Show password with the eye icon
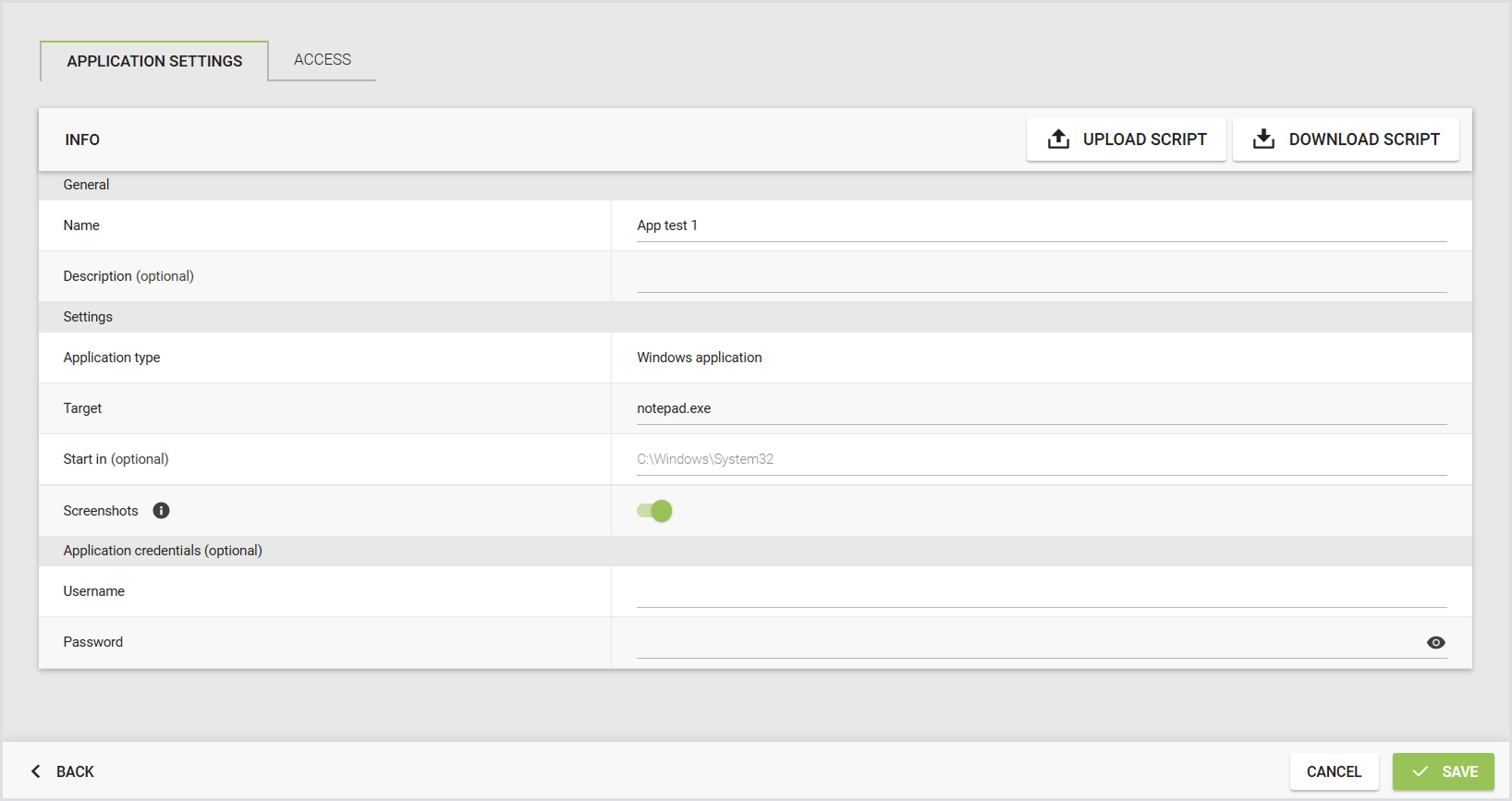This screenshot has height=801, width=1512. click(x=1435, y=643)
